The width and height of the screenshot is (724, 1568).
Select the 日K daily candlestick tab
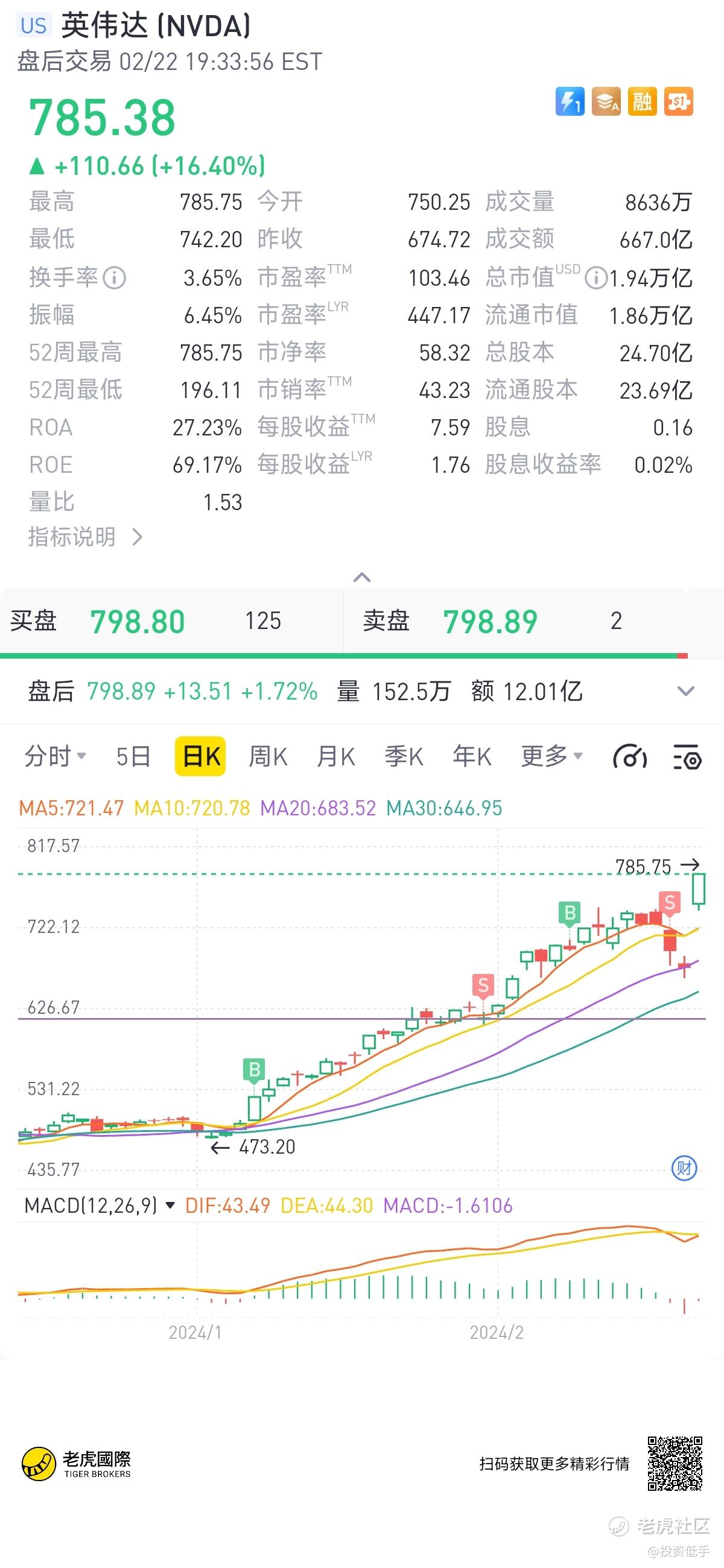click(x=200, y=757)
